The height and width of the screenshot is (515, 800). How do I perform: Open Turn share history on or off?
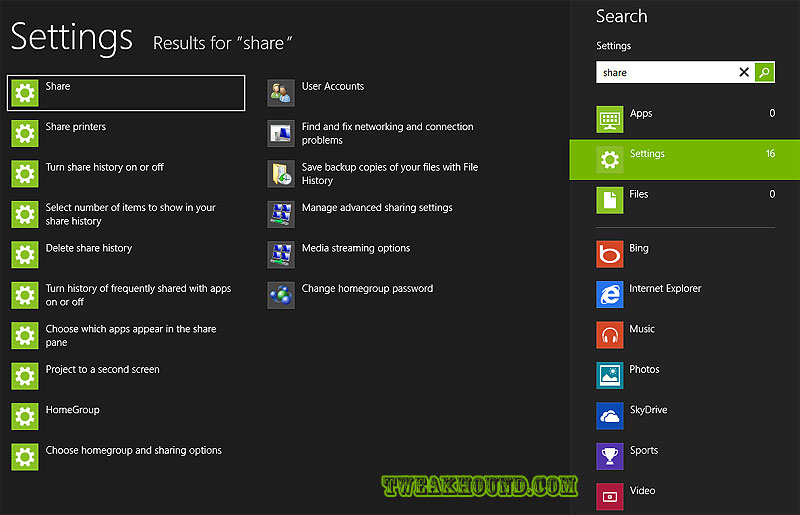pyautogui.click(x=104, y=168)
